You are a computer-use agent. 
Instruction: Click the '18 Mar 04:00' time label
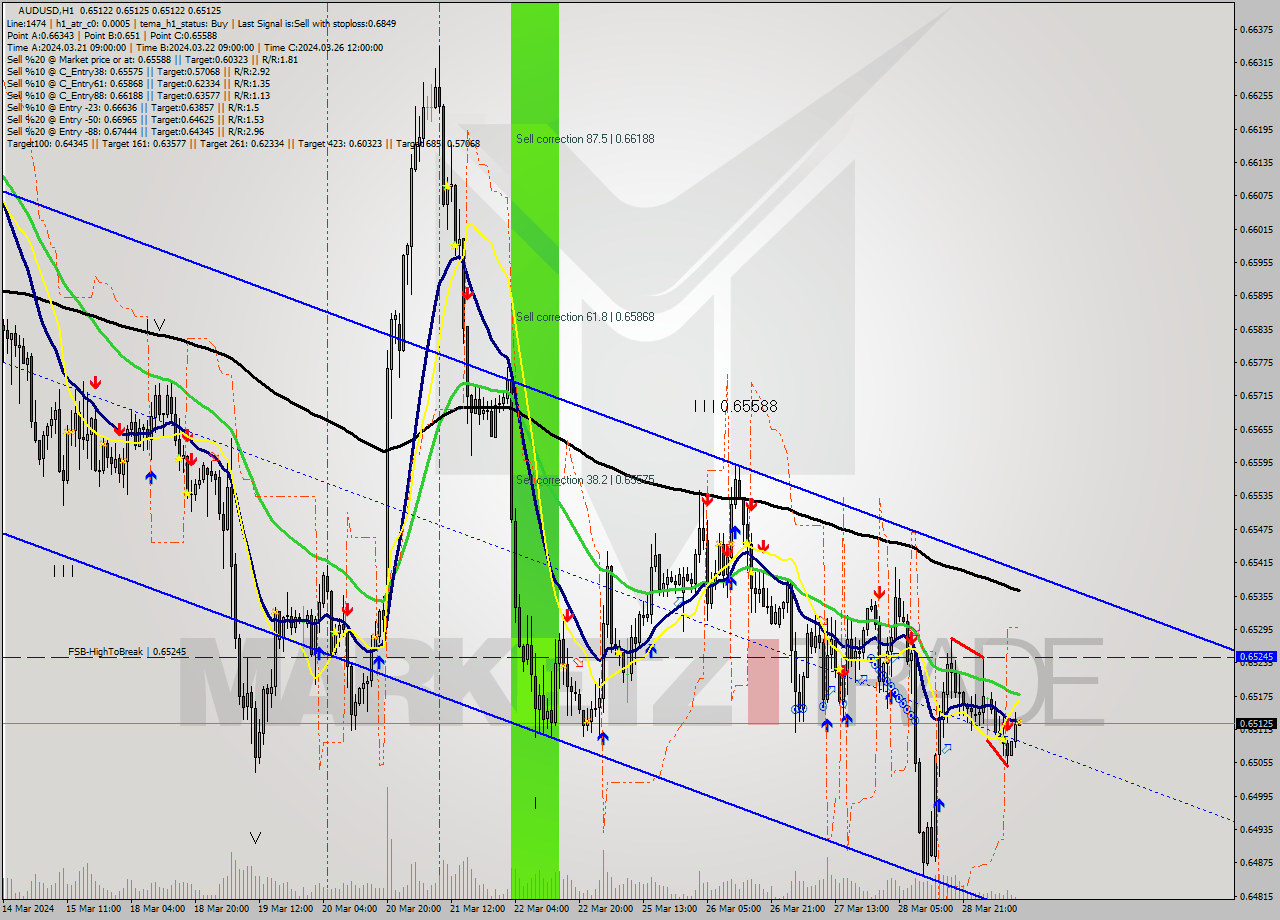click(157, 908)
